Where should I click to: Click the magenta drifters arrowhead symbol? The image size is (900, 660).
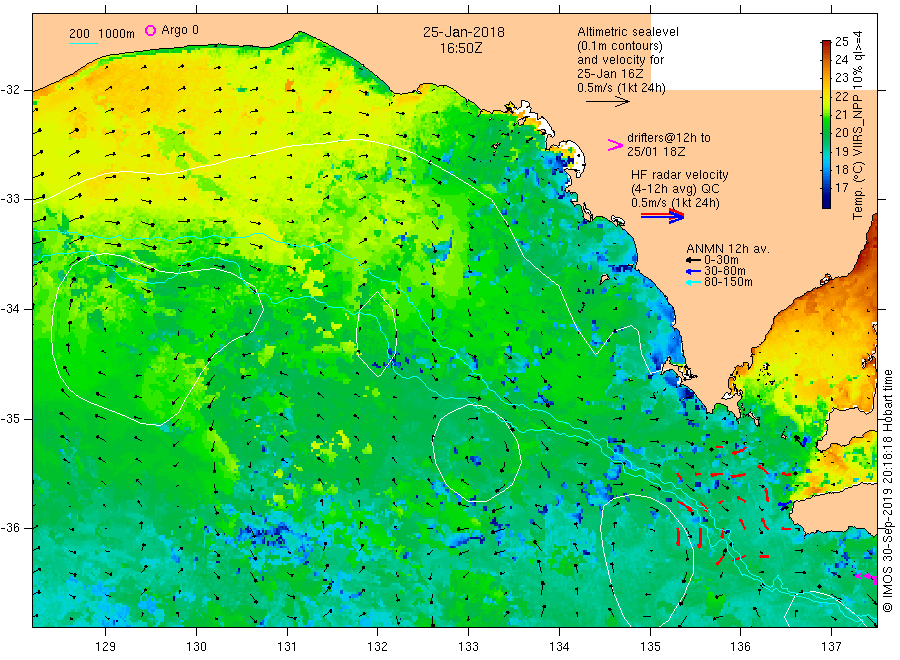click(x=615, y=145)
